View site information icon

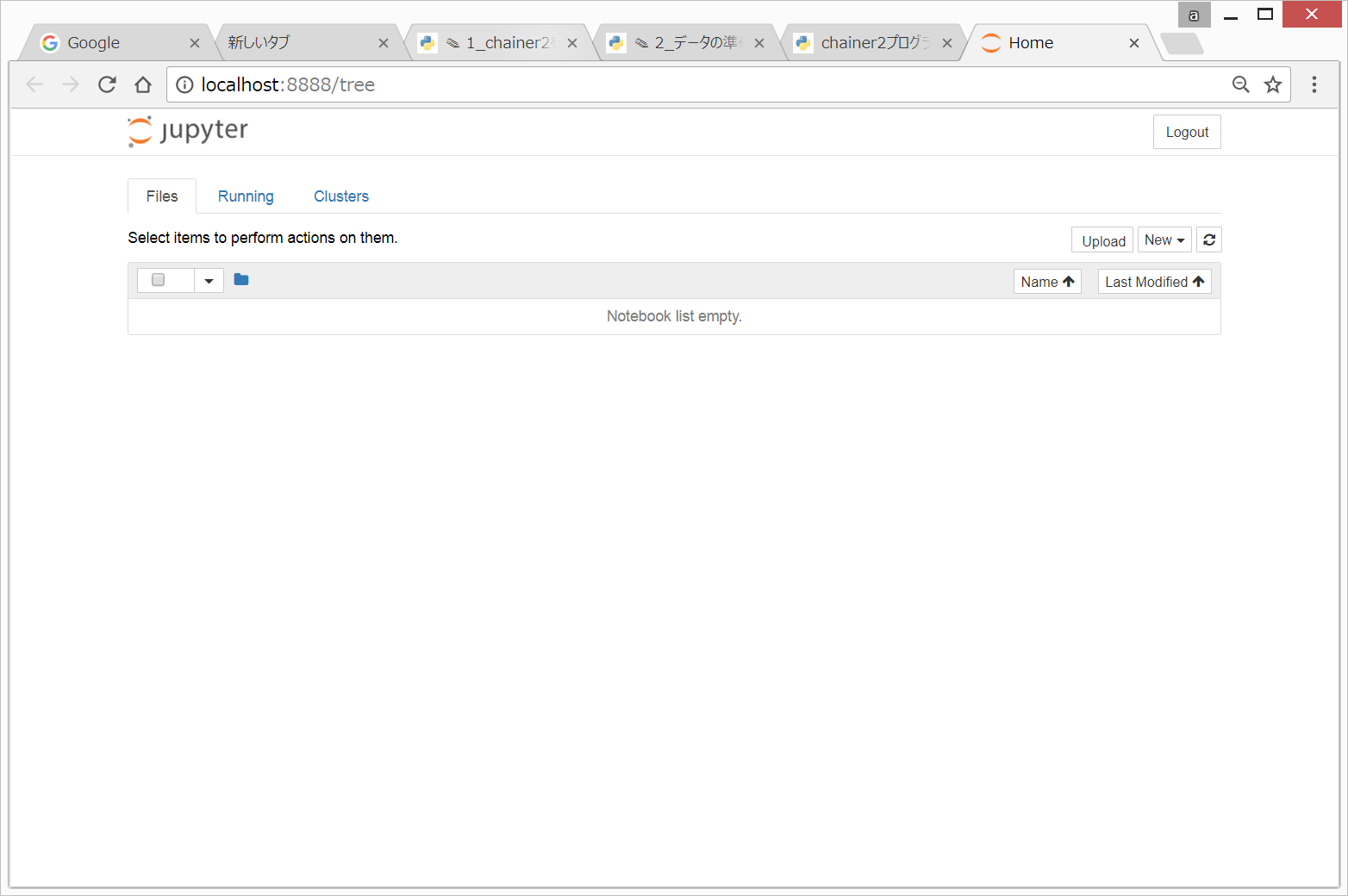(184, 84)
